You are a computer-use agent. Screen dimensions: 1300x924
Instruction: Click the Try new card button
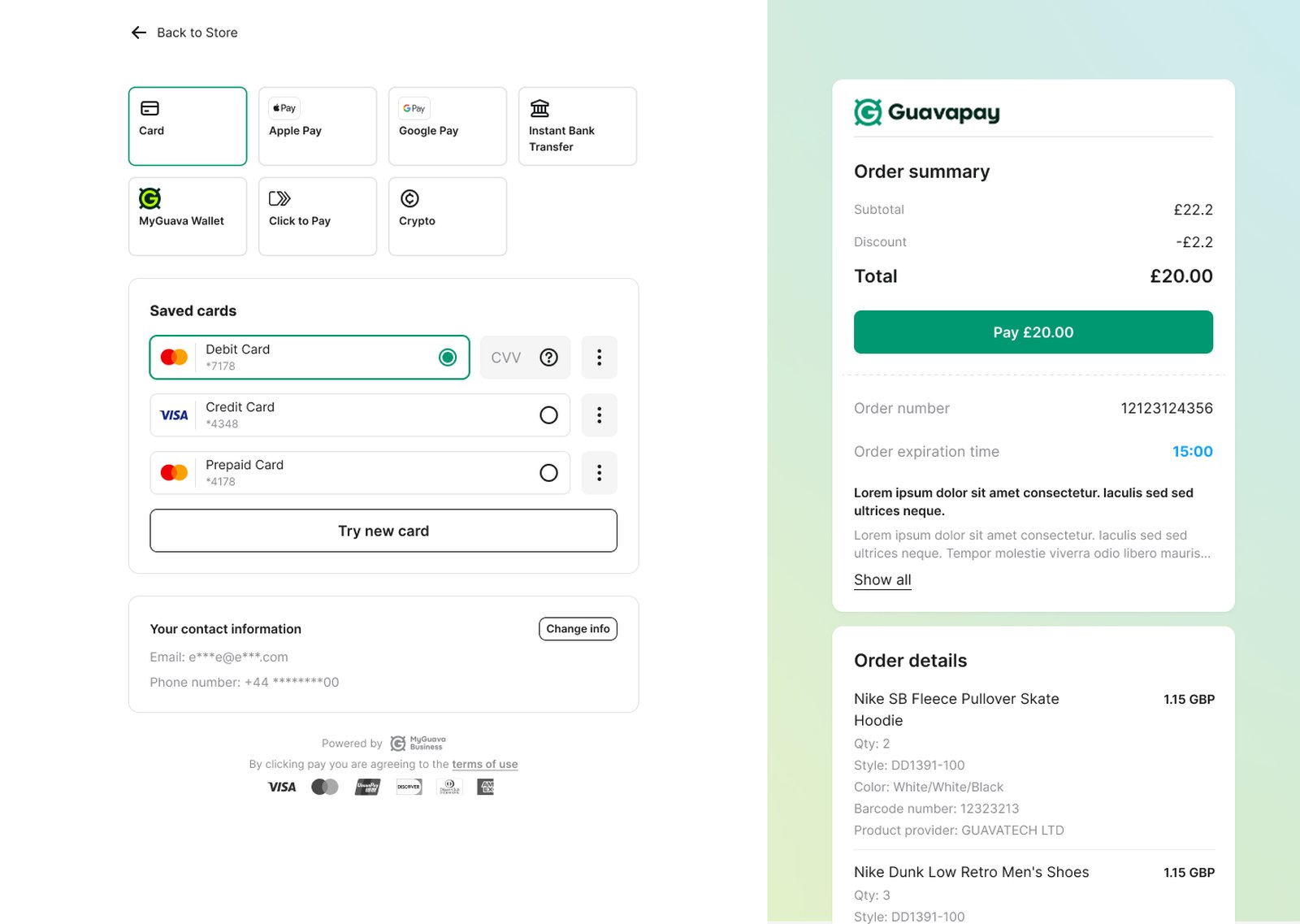click(383, 531)
